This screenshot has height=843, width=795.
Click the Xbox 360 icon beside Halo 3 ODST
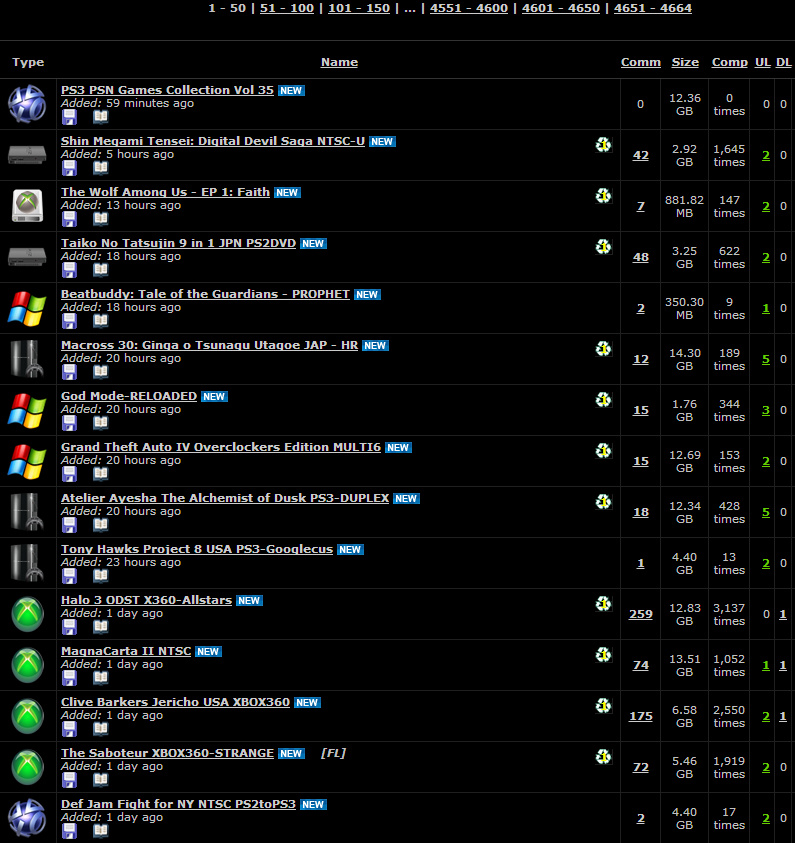27,614
